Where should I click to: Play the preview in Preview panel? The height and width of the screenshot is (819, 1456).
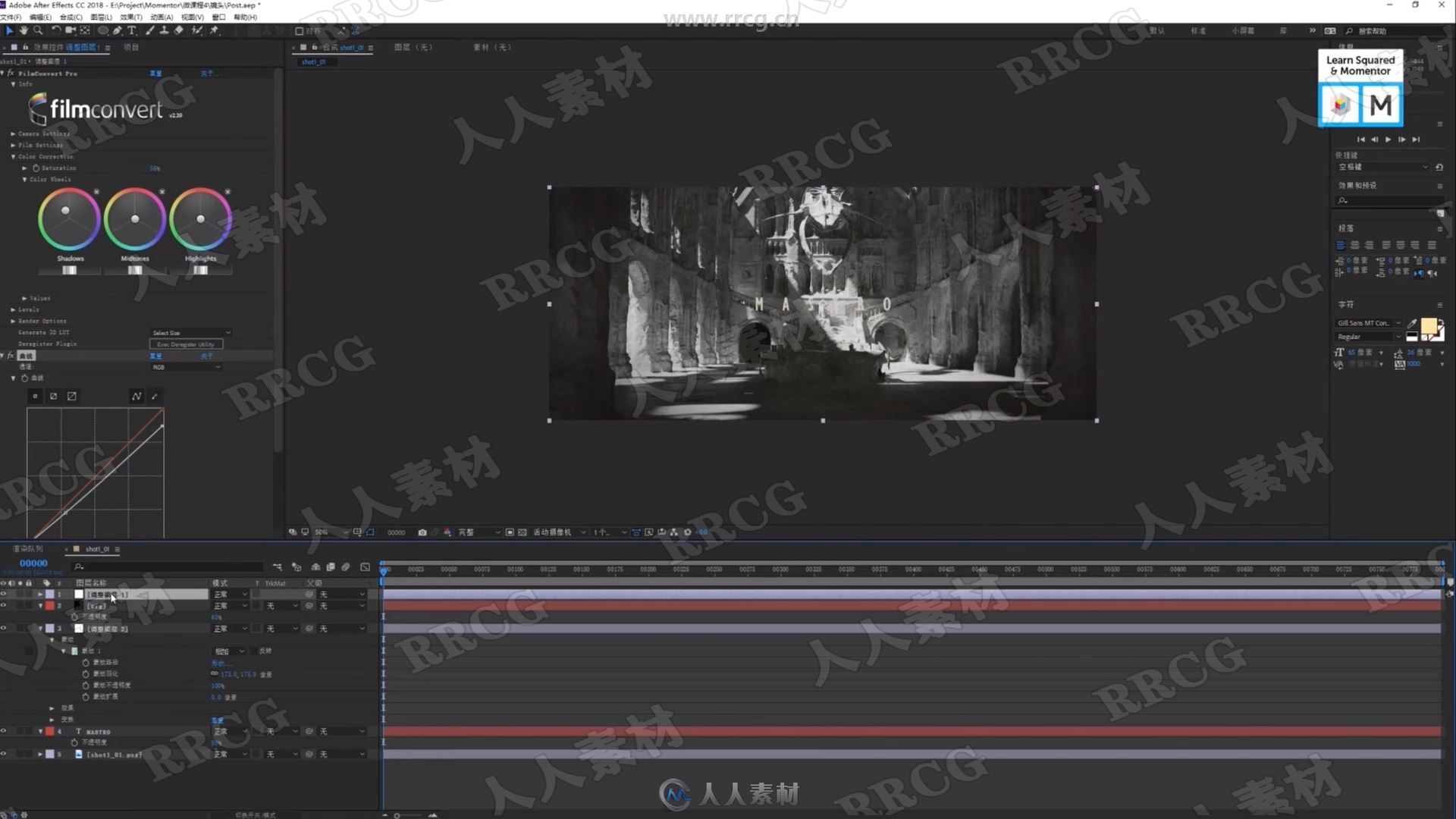(x=1388, y=140)
